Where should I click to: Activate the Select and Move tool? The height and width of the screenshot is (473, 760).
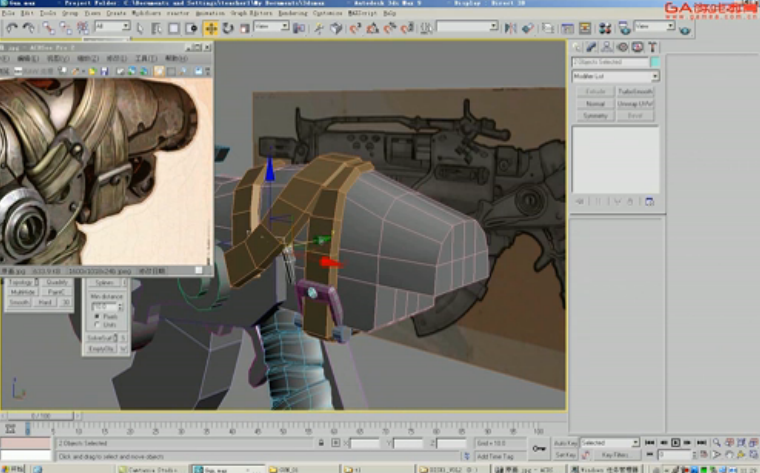pos(211,29)
